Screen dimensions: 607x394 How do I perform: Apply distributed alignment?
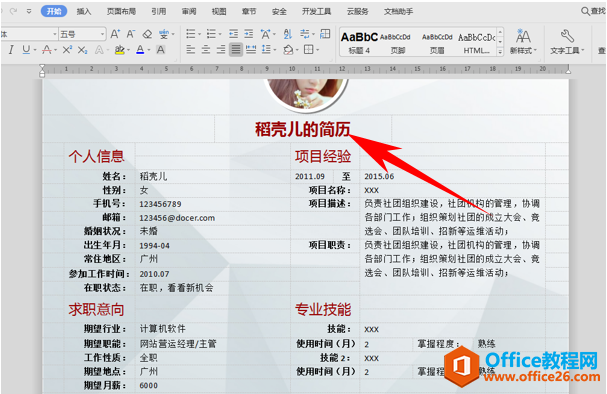coord(251,50)
